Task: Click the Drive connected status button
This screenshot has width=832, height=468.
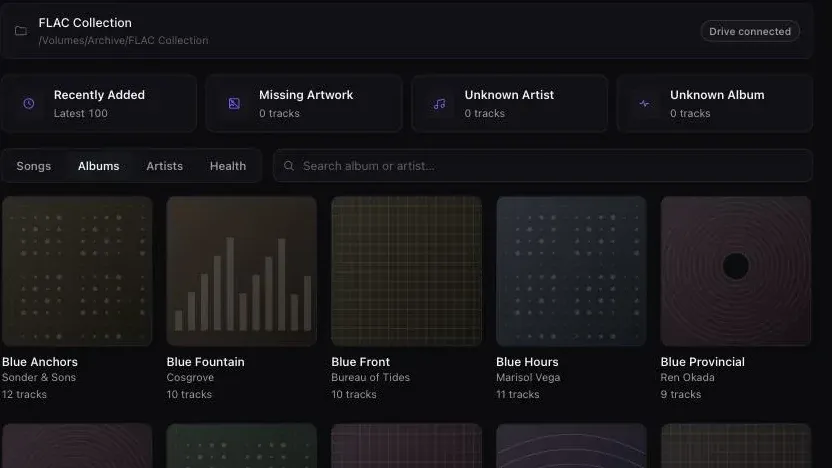Action: 750,31
